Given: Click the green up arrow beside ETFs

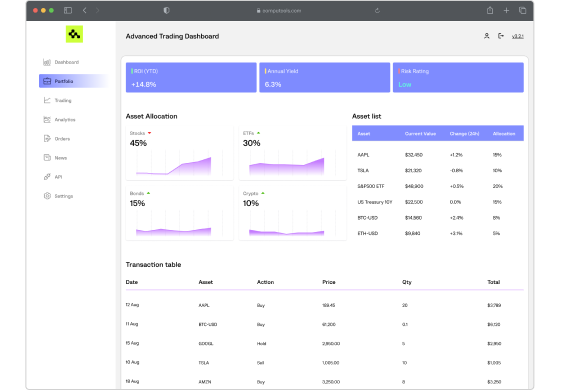Looking at the screenshot, I should click(258, 133).
